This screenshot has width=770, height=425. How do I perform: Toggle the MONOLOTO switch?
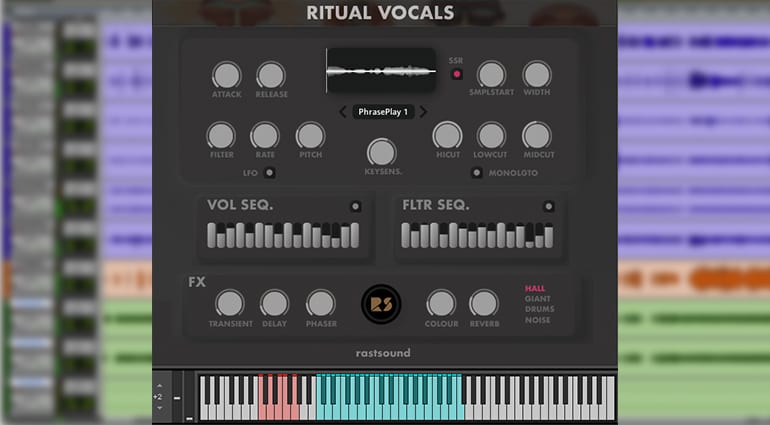pyautogui.click(x=476, y=172)
